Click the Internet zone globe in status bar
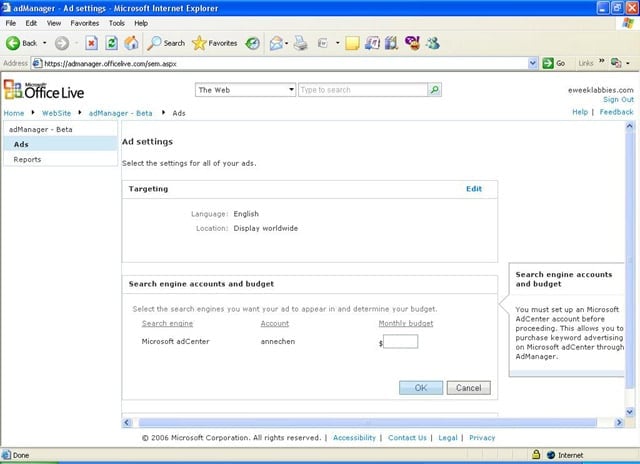Screen dimensions: 640x464 [551, 455]
